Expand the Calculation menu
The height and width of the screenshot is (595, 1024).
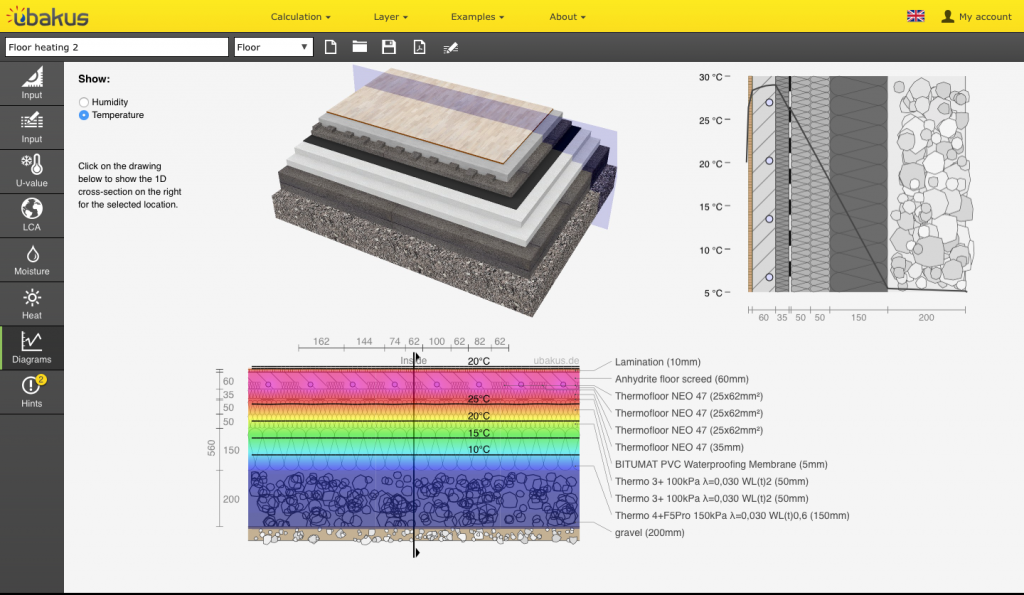coord(300,17)
